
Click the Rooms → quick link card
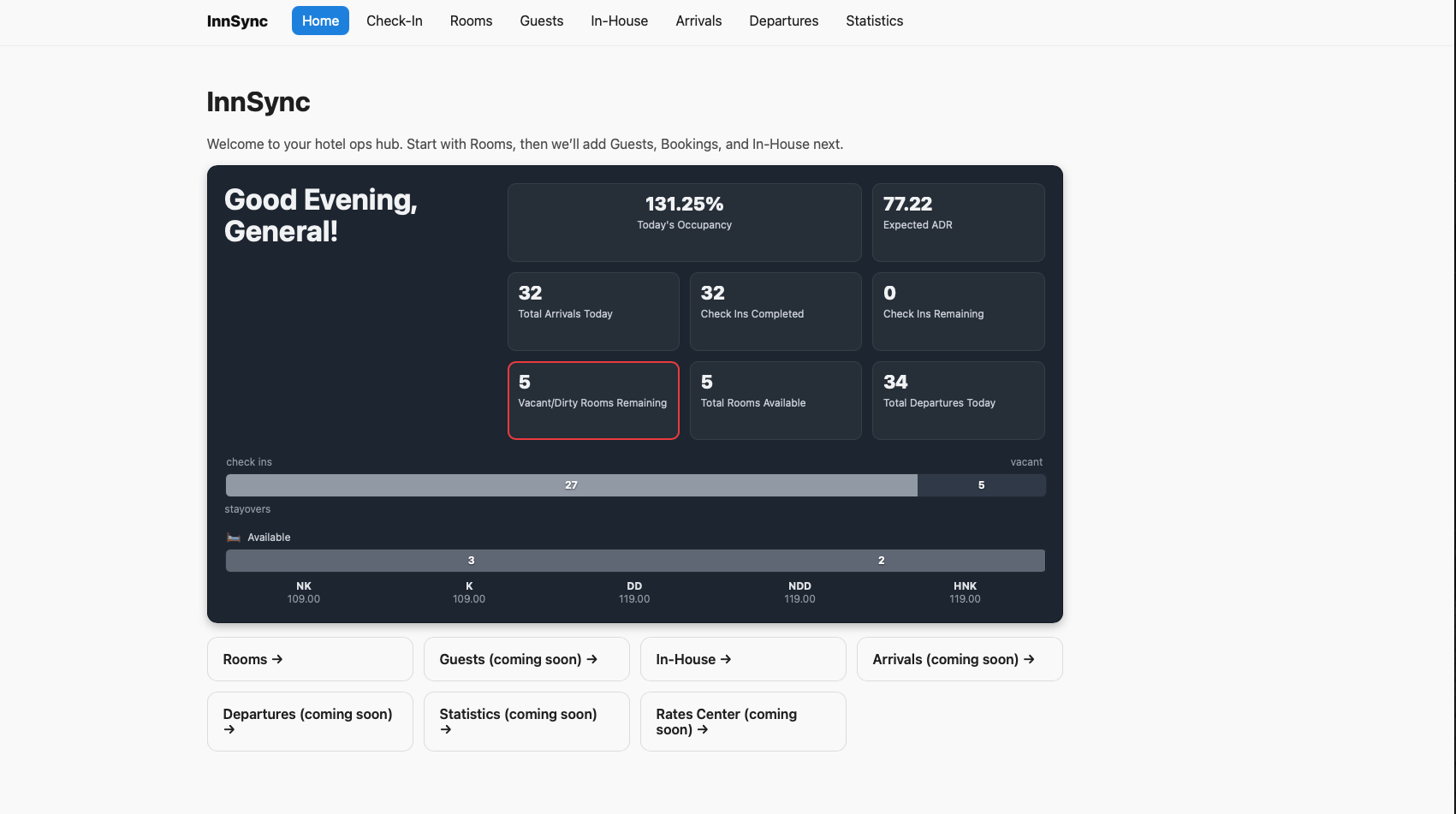tap(310, 659)
